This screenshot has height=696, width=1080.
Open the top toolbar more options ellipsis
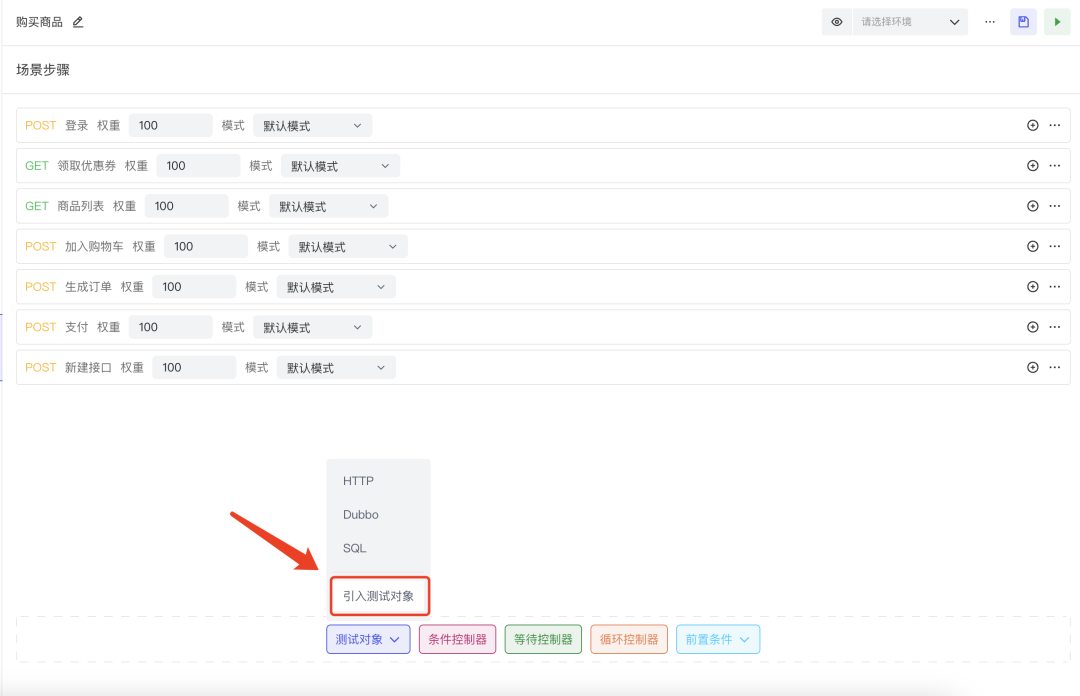990,22
